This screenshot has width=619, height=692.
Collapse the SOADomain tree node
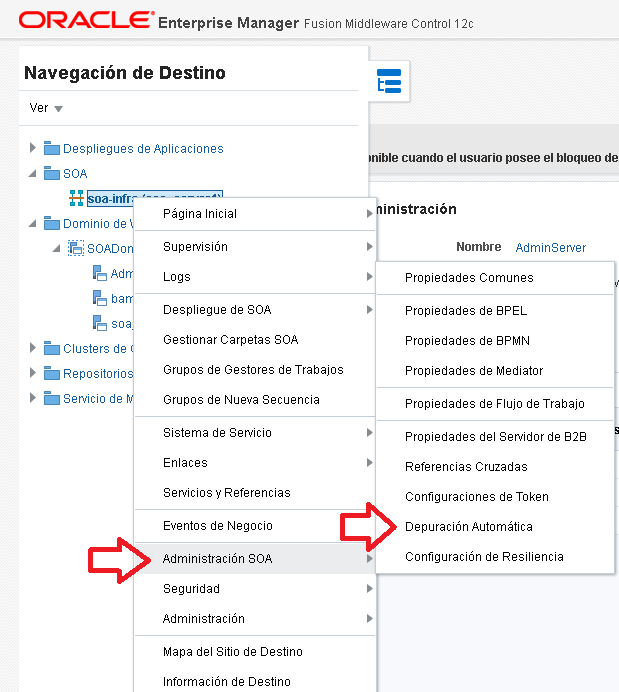56,249
